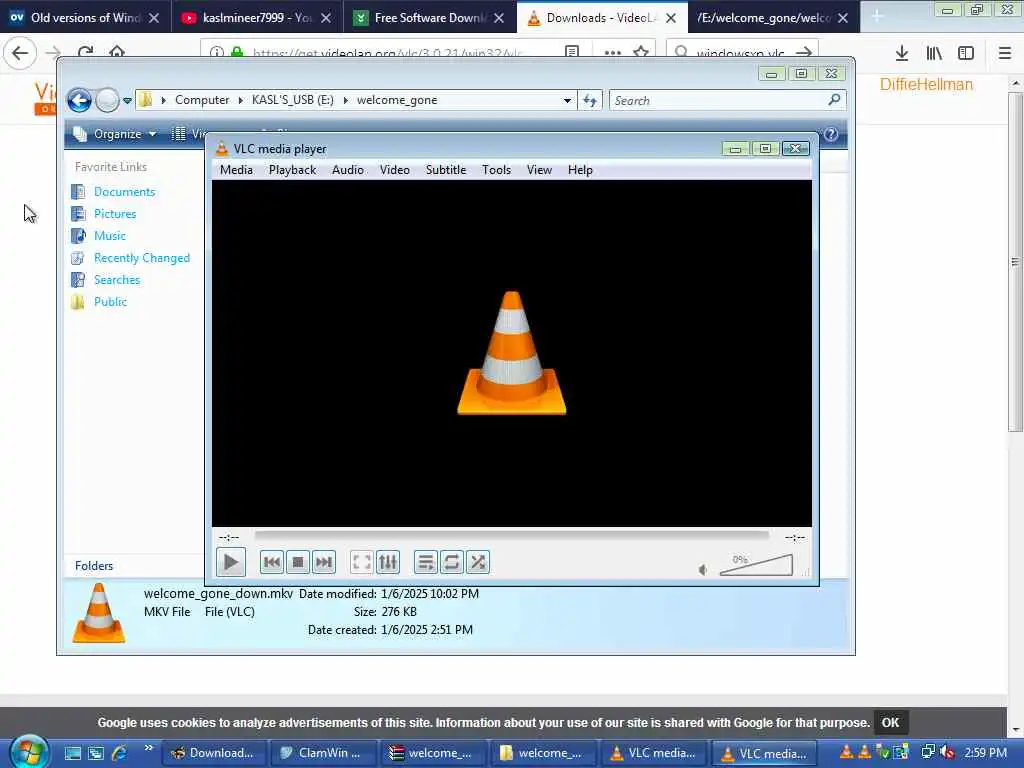Start playback with the VLC Play button
1024x768 pixels.
point(231,562)
